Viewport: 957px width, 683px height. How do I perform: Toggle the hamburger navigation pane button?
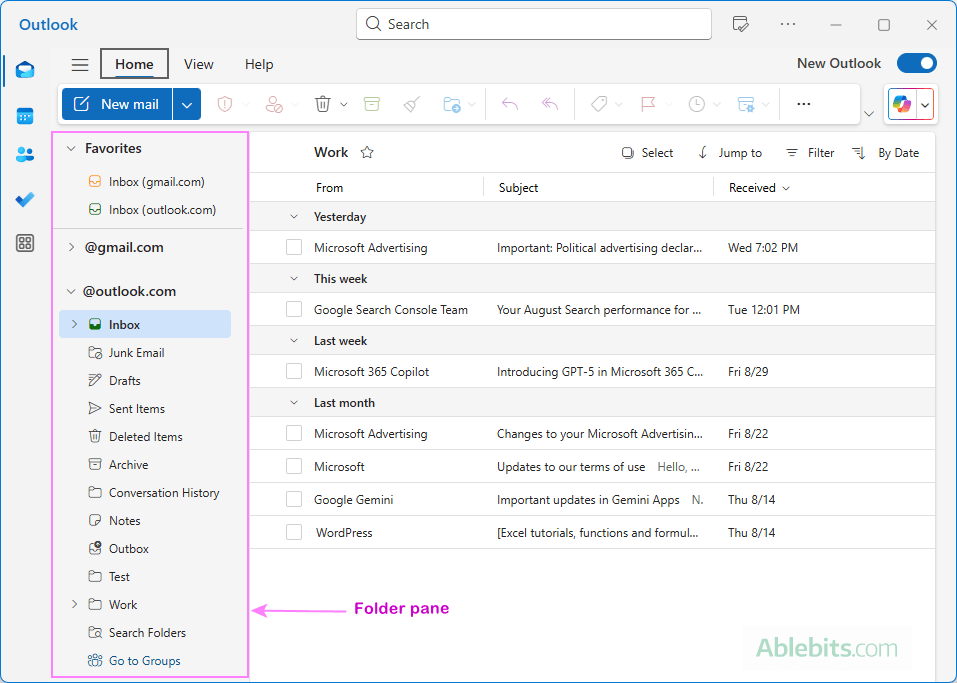[80, 65]
